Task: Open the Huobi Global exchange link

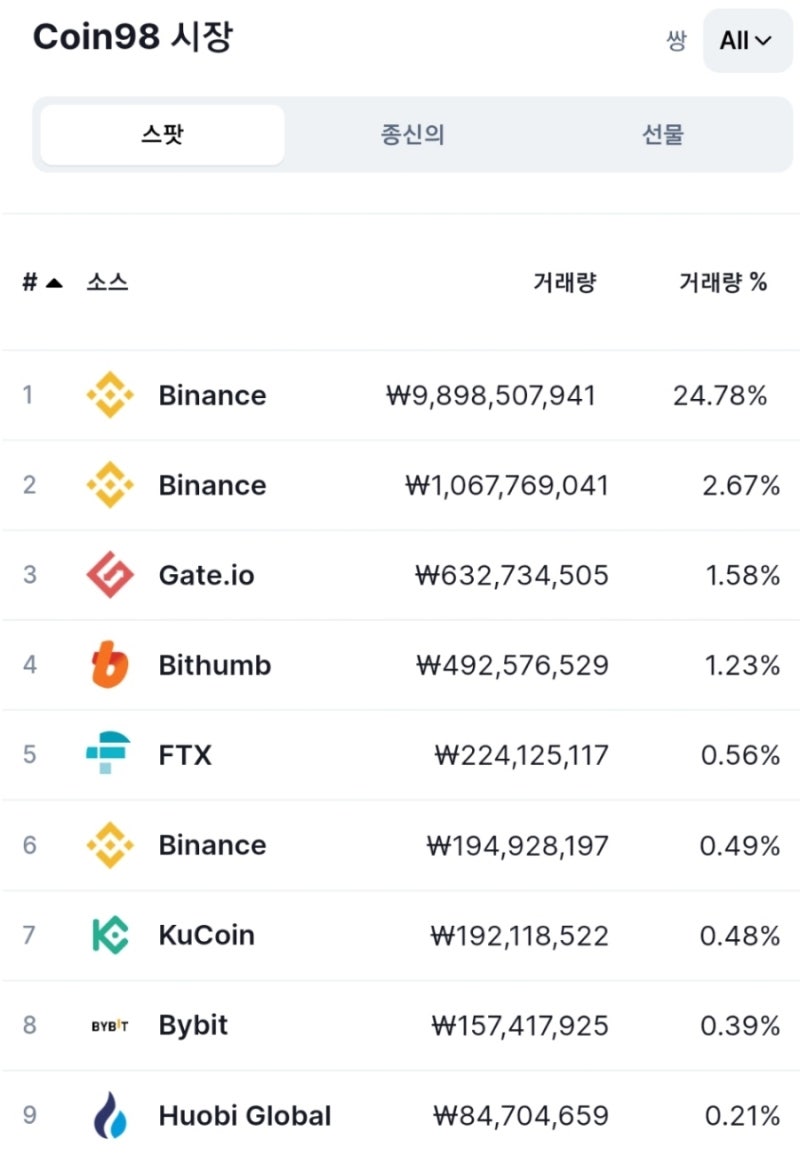Action: tap(245, 1115)
